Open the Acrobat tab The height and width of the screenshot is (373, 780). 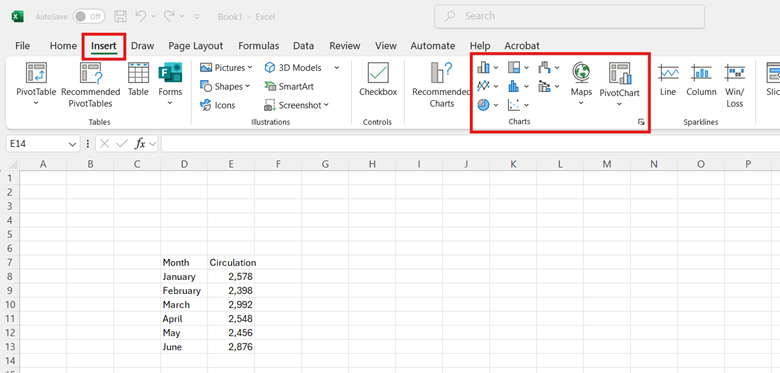522,46
